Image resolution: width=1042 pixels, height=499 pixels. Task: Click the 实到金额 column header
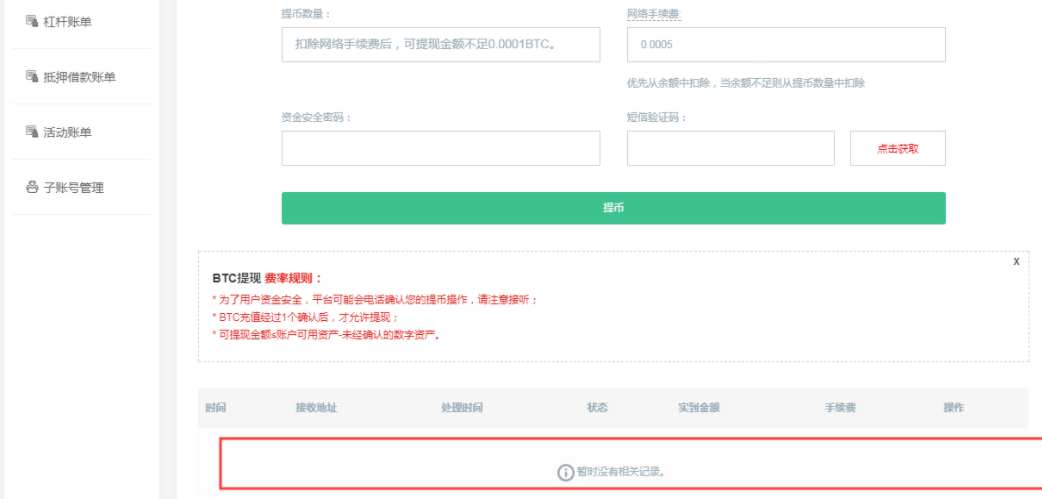pos(698,407)
